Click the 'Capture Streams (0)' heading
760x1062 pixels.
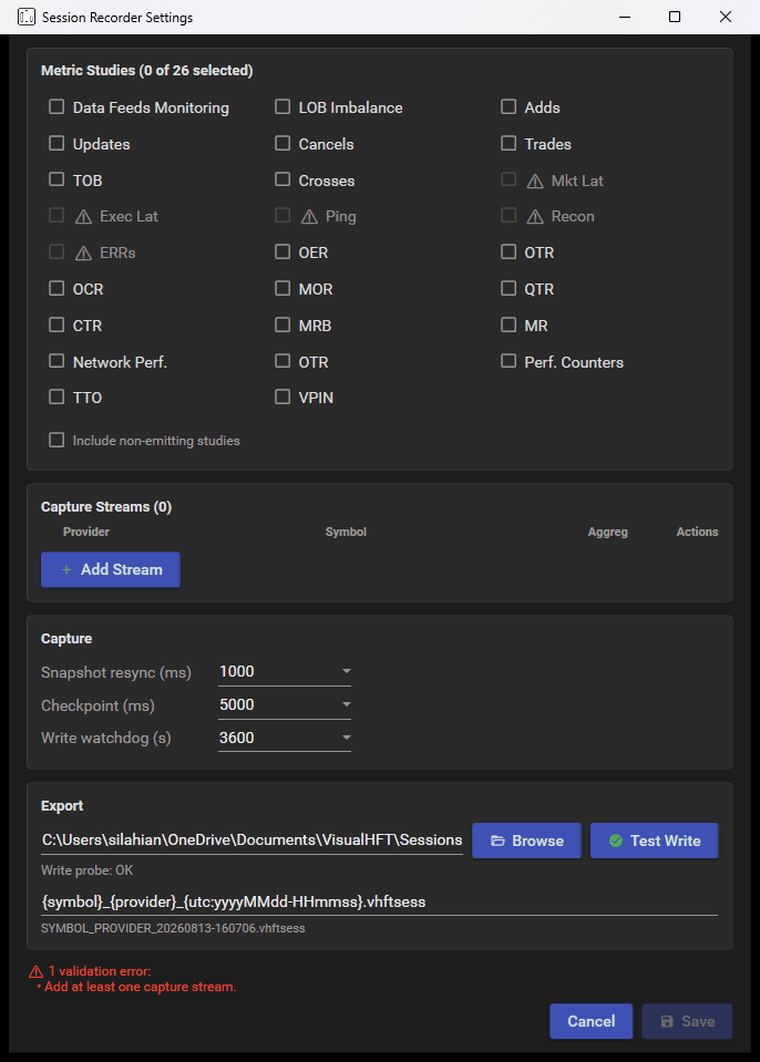point(106,507)
